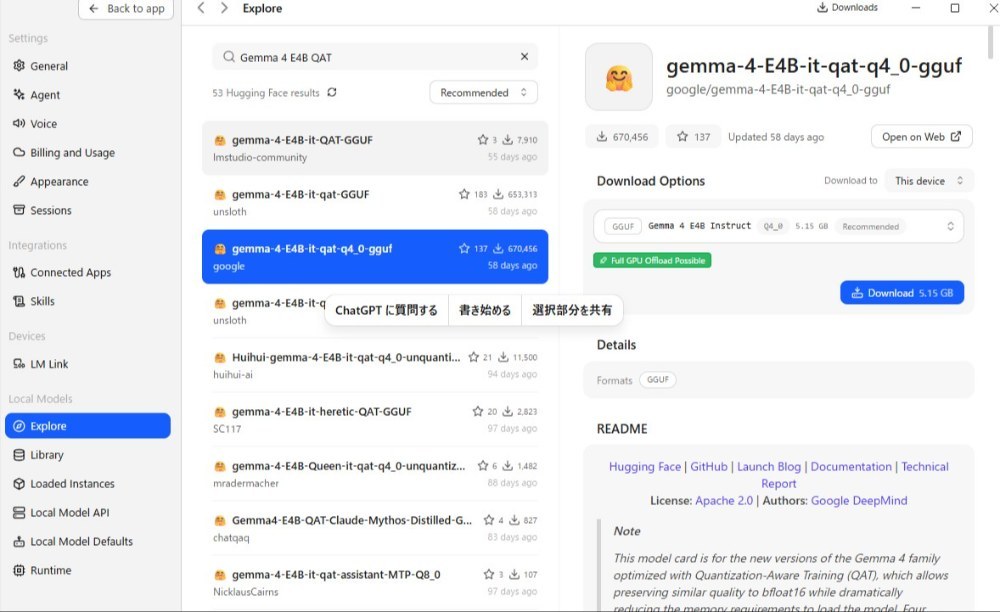The width and height of the screenshot is (1000, 612).
Task: Open Apache 2.0 license link
Action: click(724, 500)
